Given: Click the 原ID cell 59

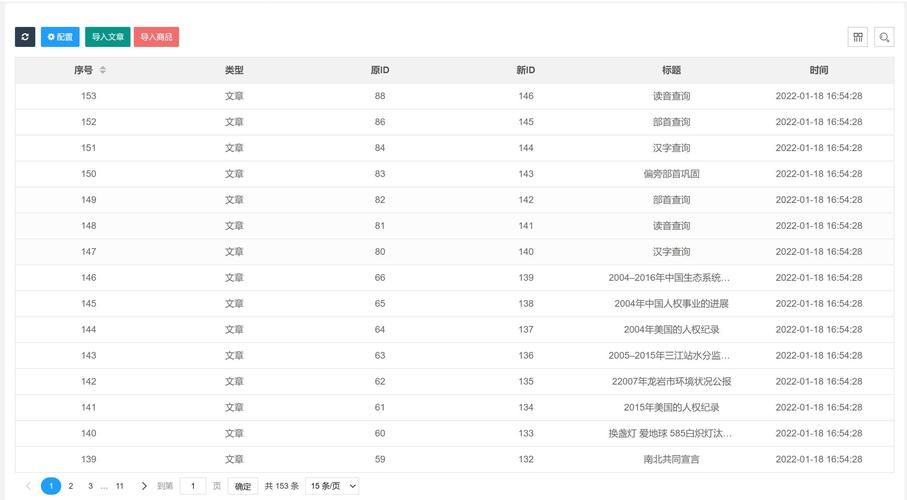Looking at the screenshot, I should coord(380,459).
